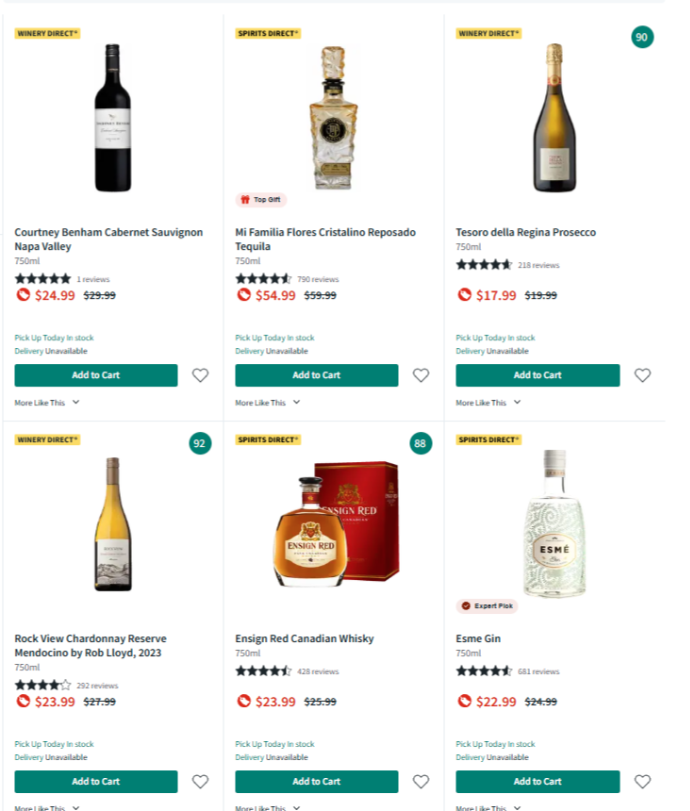This screenshot has height=811, width=690.
Task: Expand More Like This beneath Tesoro Prosecco
Action: pyautogui.click(x=480, y=402)
